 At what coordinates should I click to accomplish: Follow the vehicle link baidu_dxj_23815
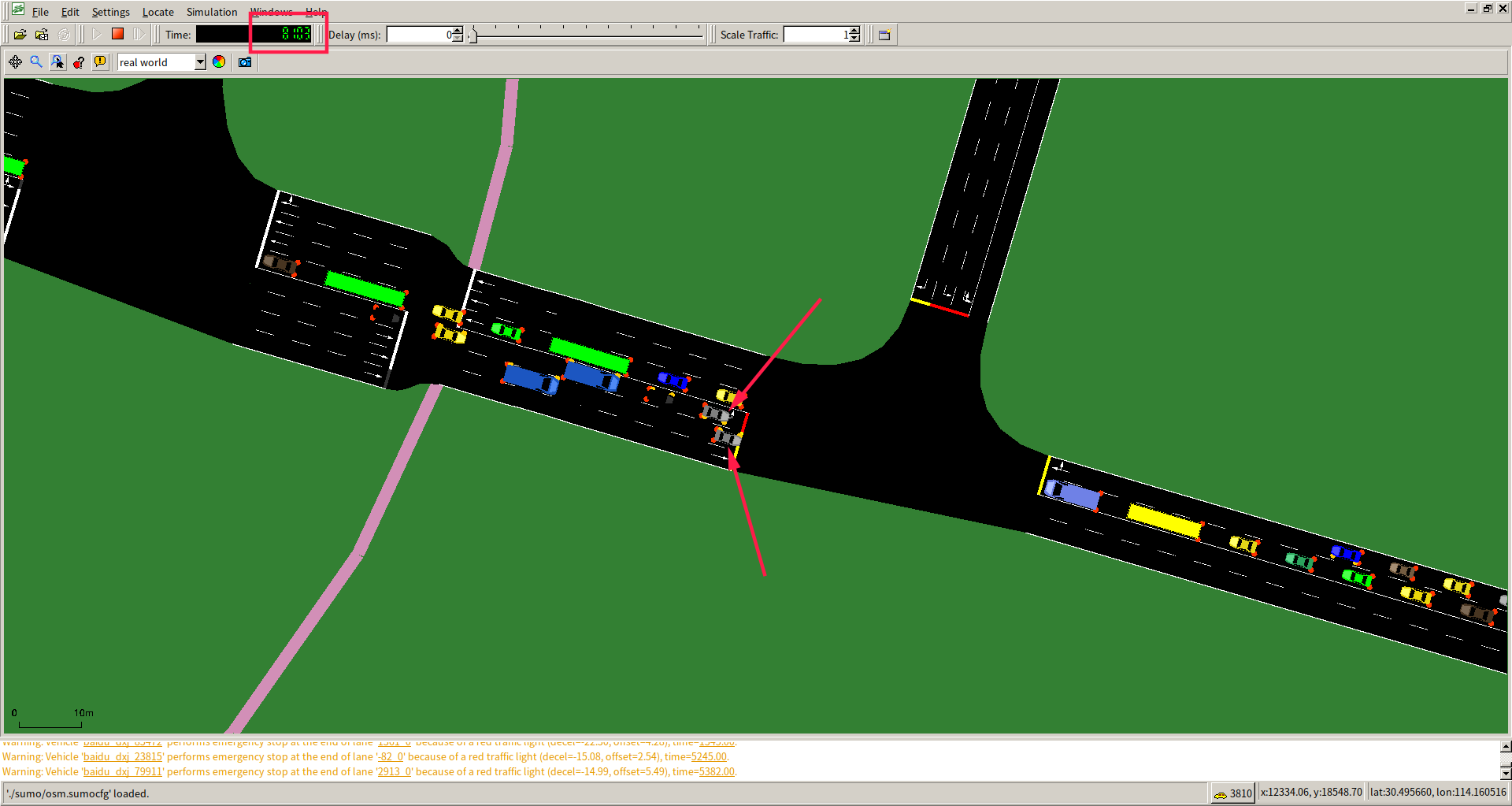click(x=122, y=756)
